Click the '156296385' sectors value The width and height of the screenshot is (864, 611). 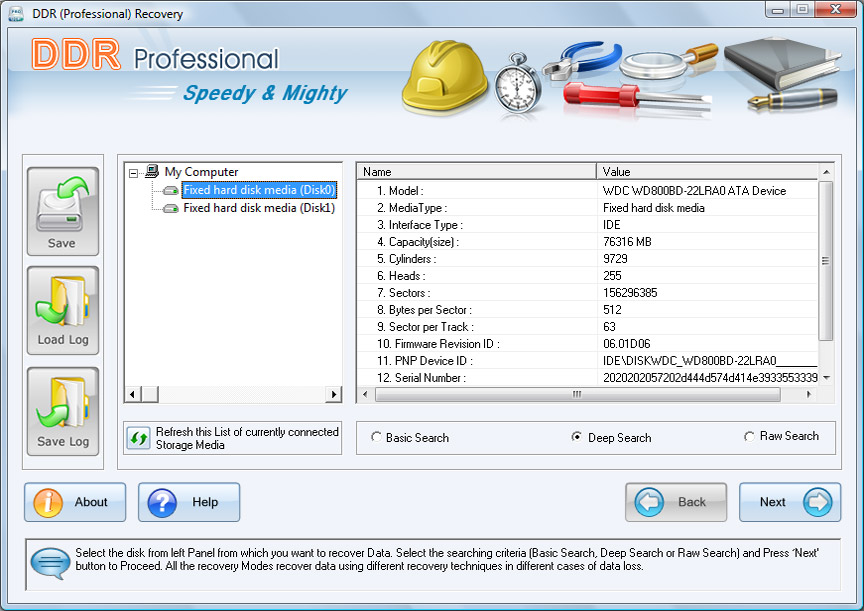click(x=630, y=293)
